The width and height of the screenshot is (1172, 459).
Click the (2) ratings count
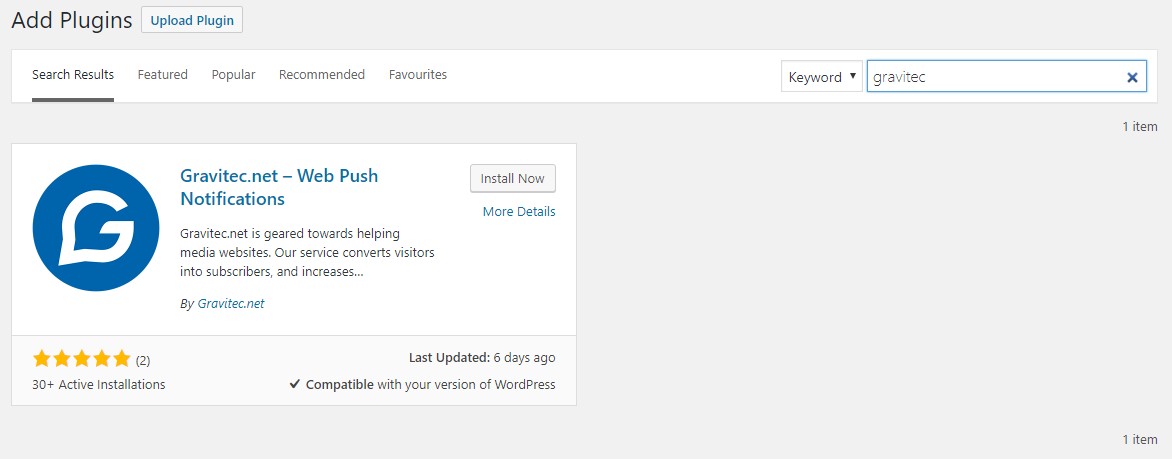143,360
